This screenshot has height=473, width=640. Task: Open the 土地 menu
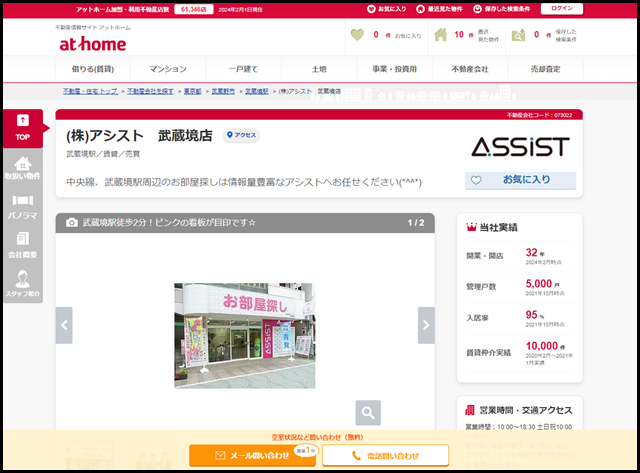319,69
